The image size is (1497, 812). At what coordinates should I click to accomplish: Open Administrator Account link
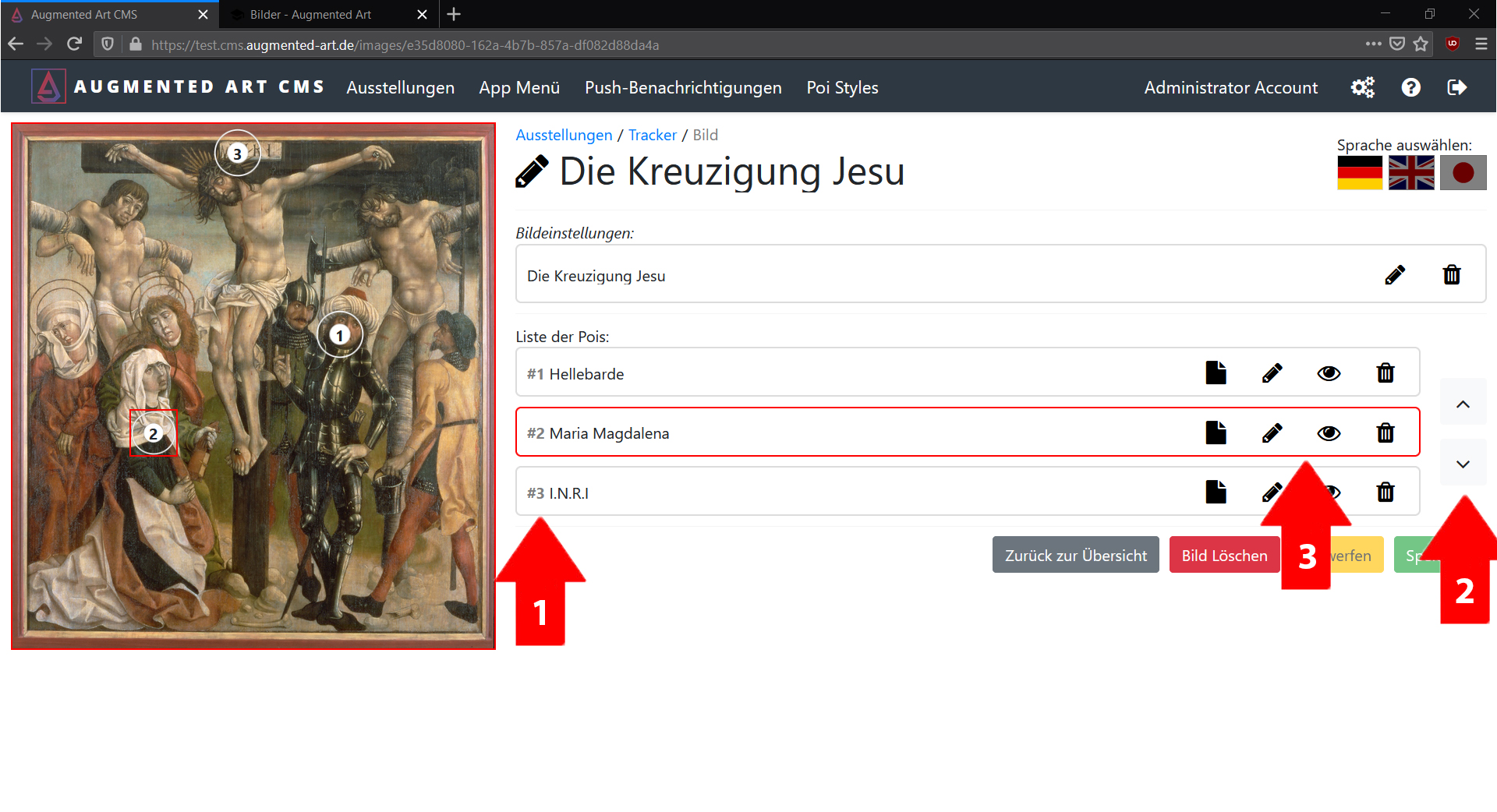point(1230,87)
